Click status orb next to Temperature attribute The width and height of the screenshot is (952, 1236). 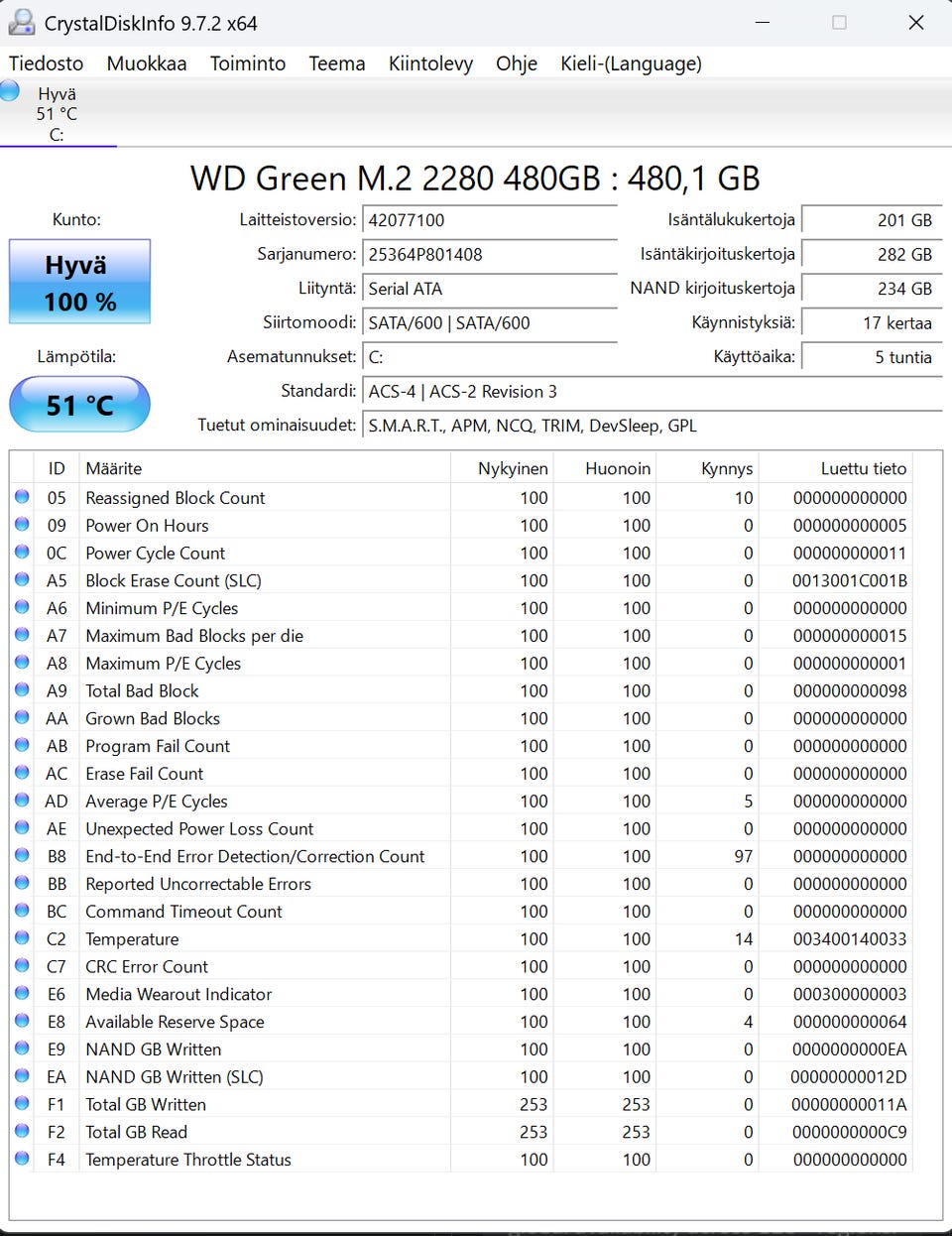[x=22, y=938]
